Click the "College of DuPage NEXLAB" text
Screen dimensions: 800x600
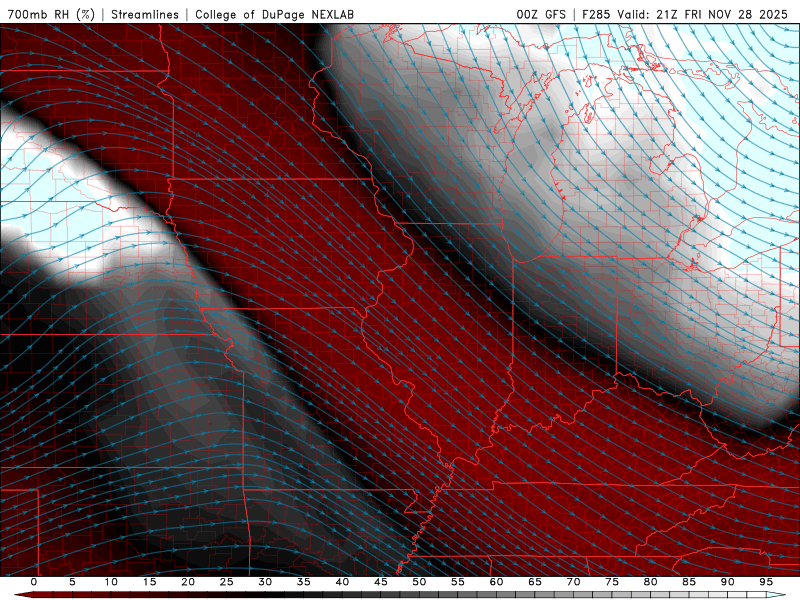click(274, 14)
